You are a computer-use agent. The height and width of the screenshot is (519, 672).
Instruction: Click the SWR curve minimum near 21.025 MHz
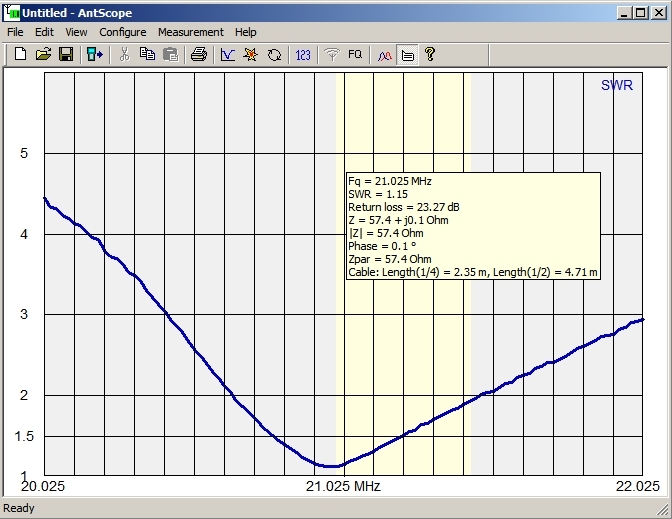[331, 466]
